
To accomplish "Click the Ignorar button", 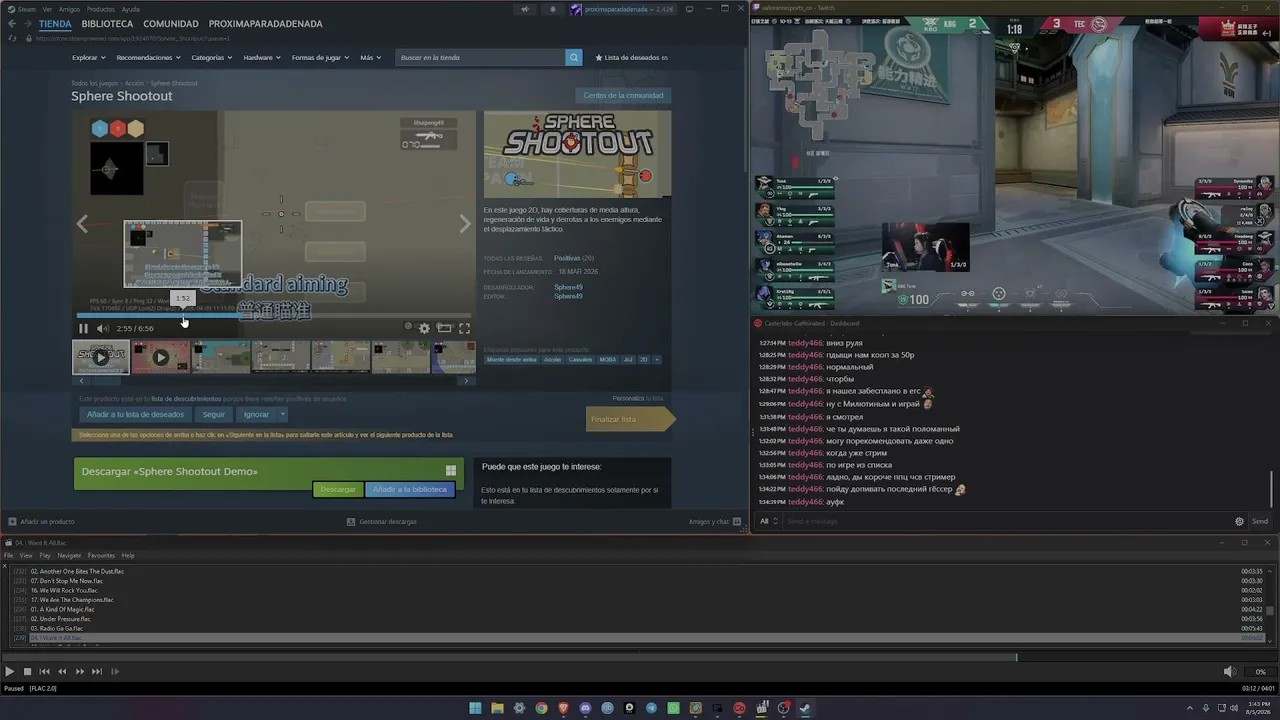I will (x=256, y=414).
